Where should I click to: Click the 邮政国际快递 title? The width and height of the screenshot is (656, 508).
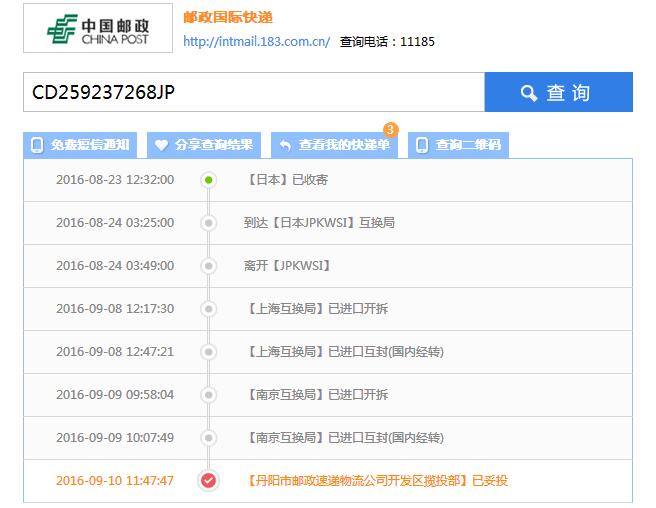(x=228, y=17)
